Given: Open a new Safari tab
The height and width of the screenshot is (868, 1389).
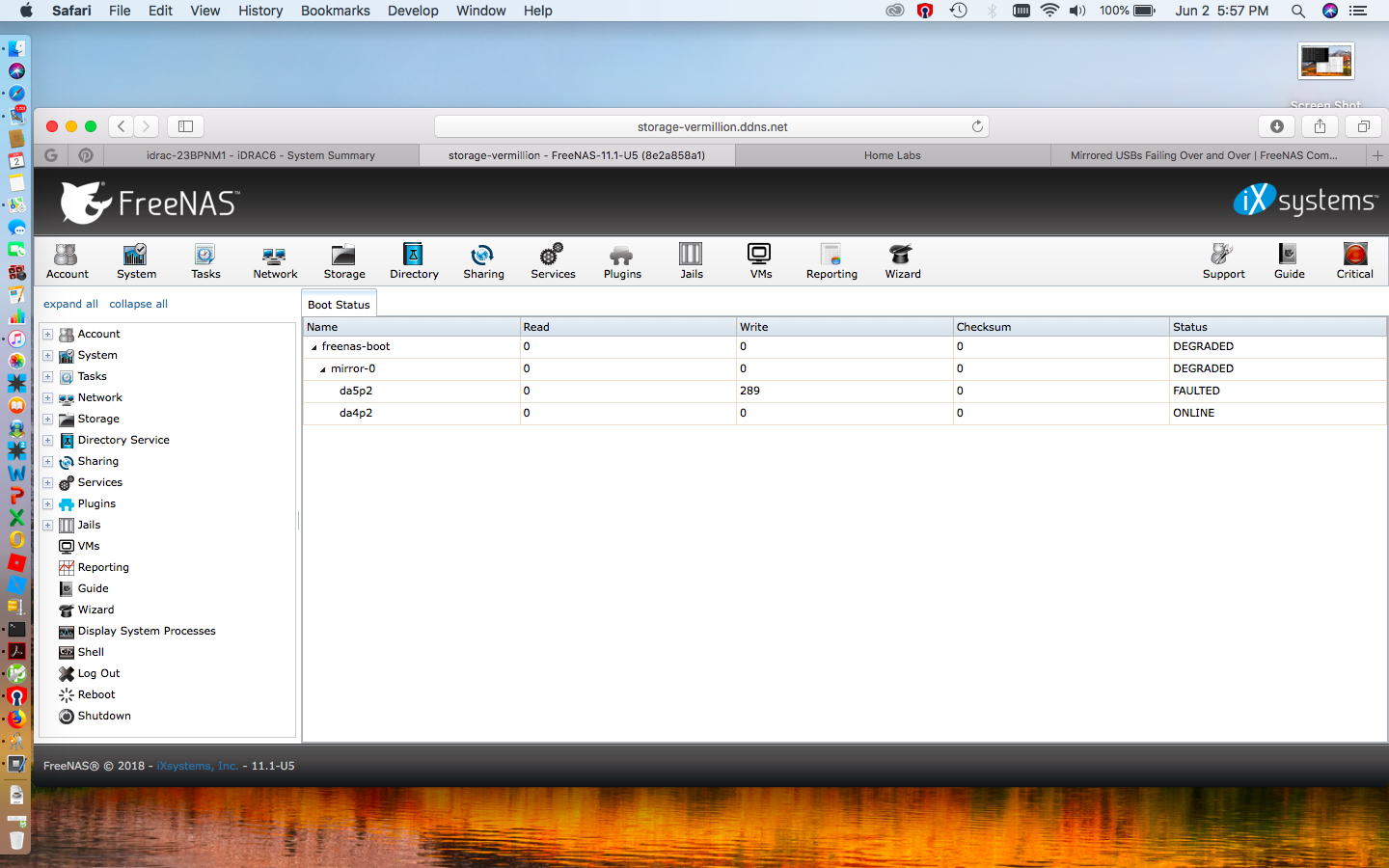Looking at the screenshot, I should [1377, 155].
